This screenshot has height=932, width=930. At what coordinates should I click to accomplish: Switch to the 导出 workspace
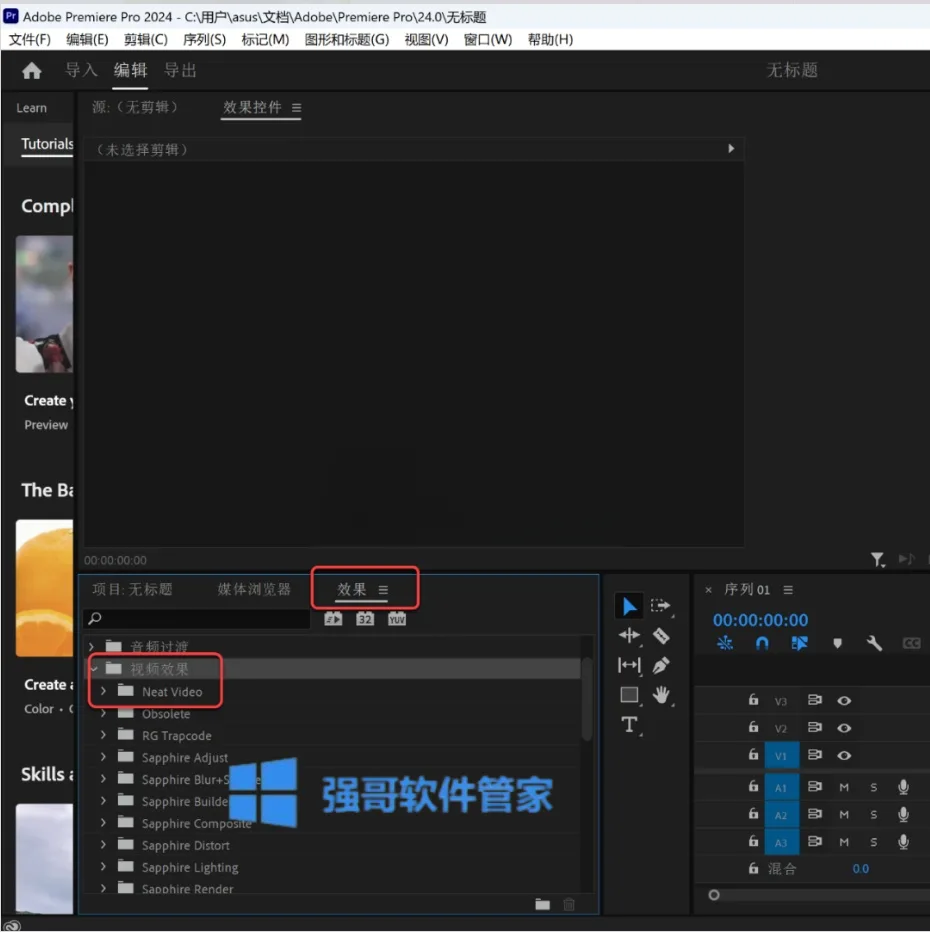coord(180,70)
